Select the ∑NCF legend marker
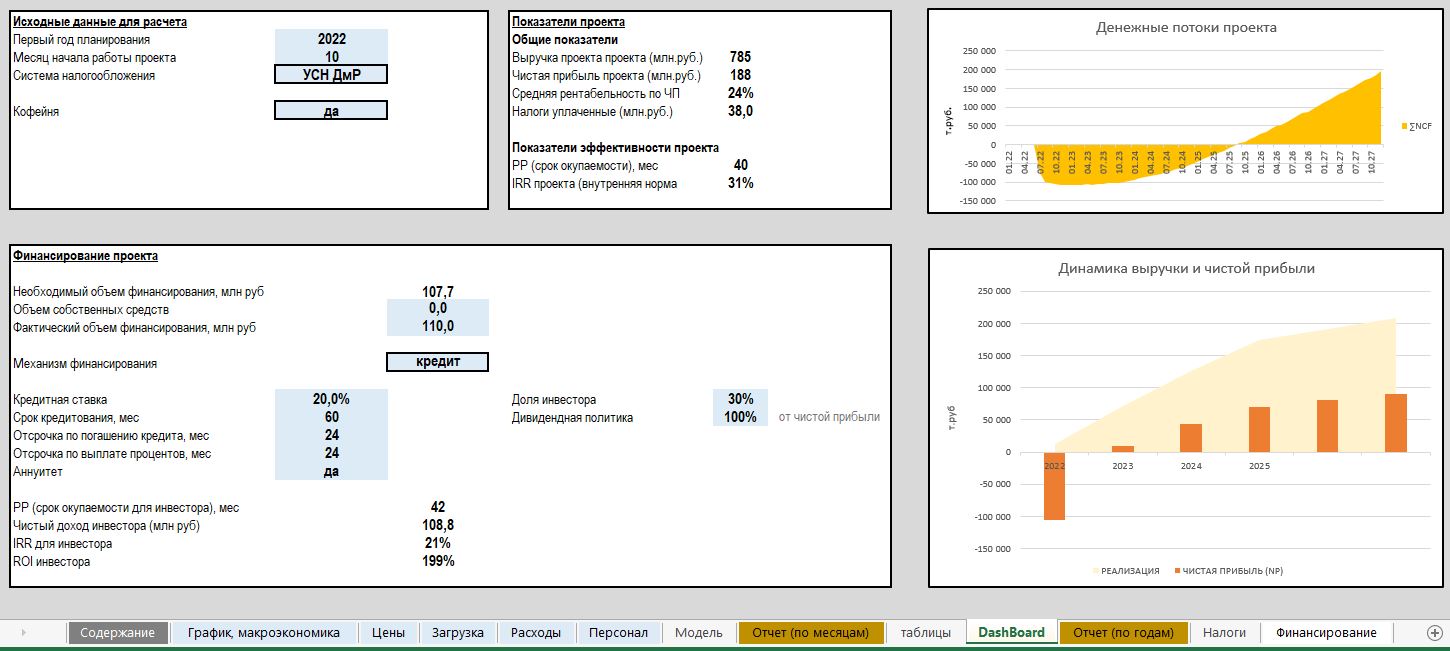This screenshot has height=651, width=1450. point(1403,126)
